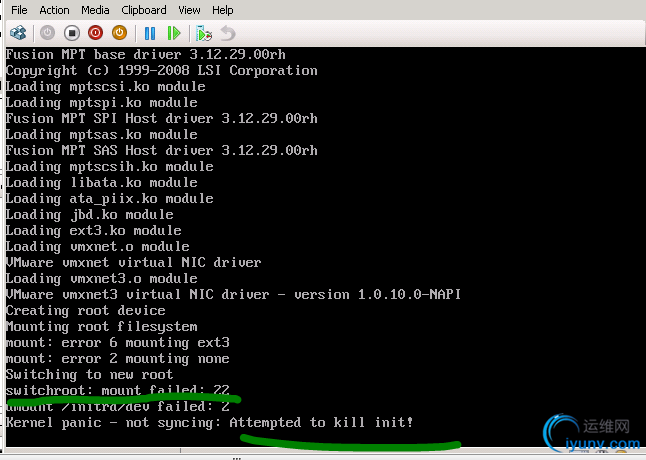Click the 'Loading ext3.ko module' line
Viewport: 646px width, 460px height.
(x=94, y=231)
